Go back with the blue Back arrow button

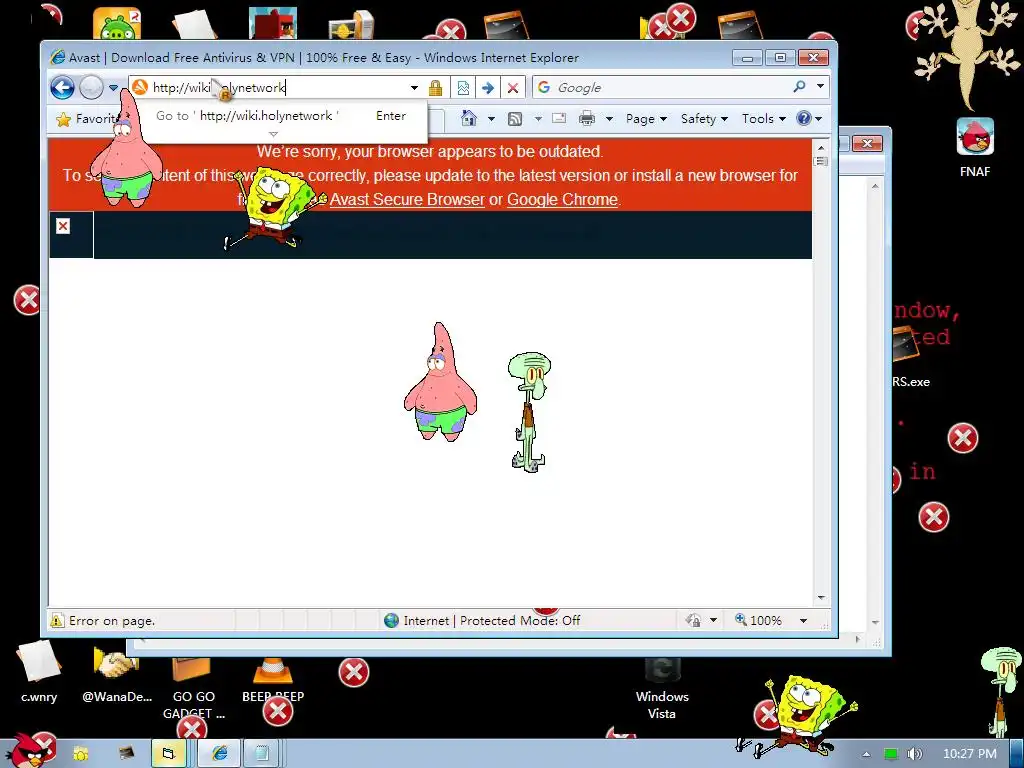63,88
